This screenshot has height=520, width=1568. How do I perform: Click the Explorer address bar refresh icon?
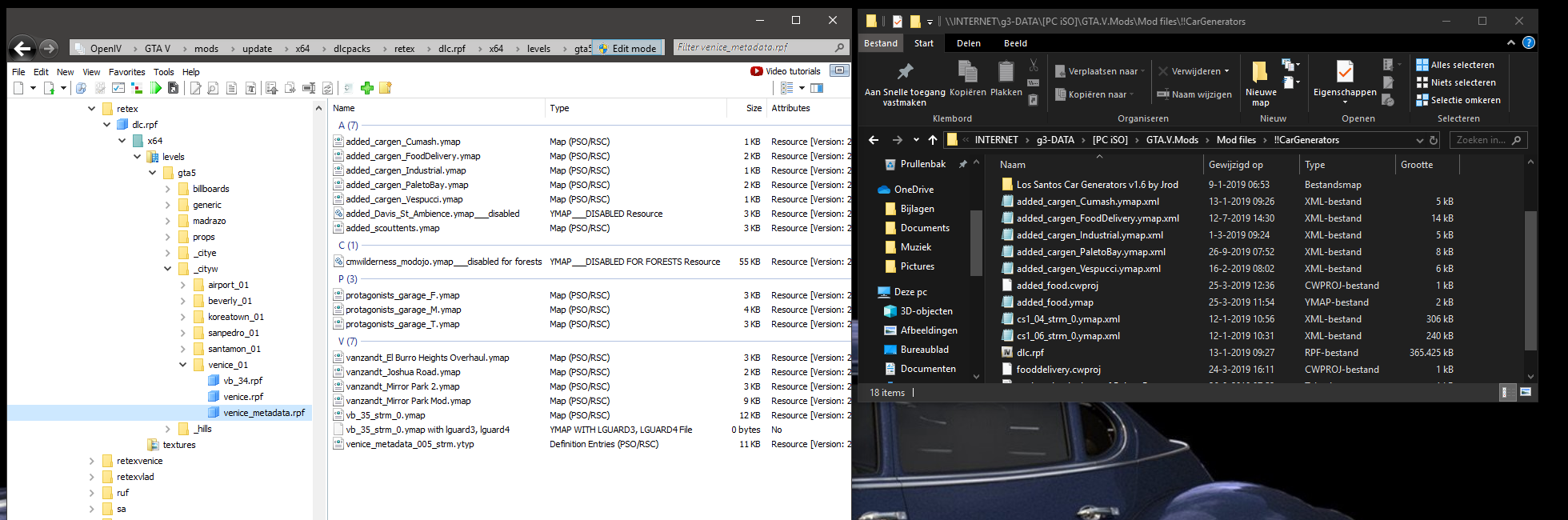point(1434,140)
